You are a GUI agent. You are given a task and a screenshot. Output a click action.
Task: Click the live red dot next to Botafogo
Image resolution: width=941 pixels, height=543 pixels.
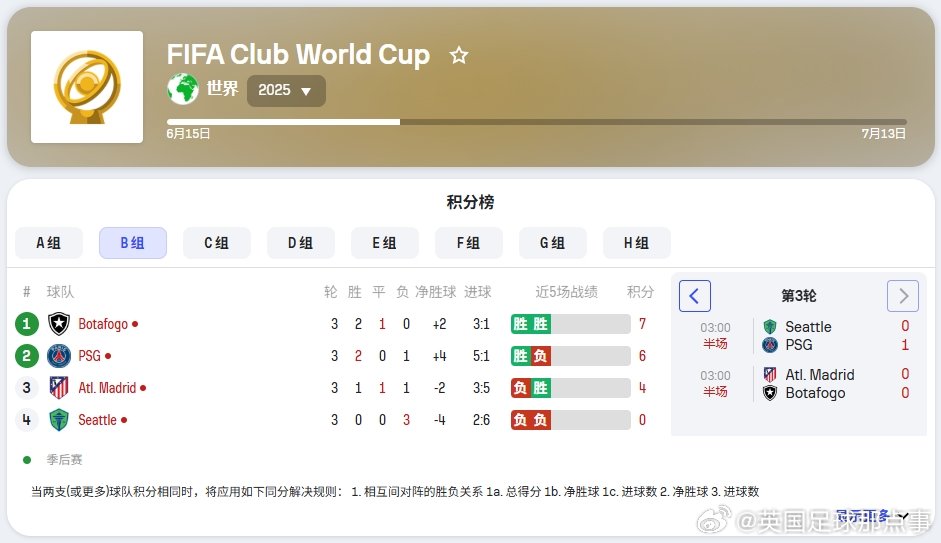pyautogui.click(x=135, y=324)
